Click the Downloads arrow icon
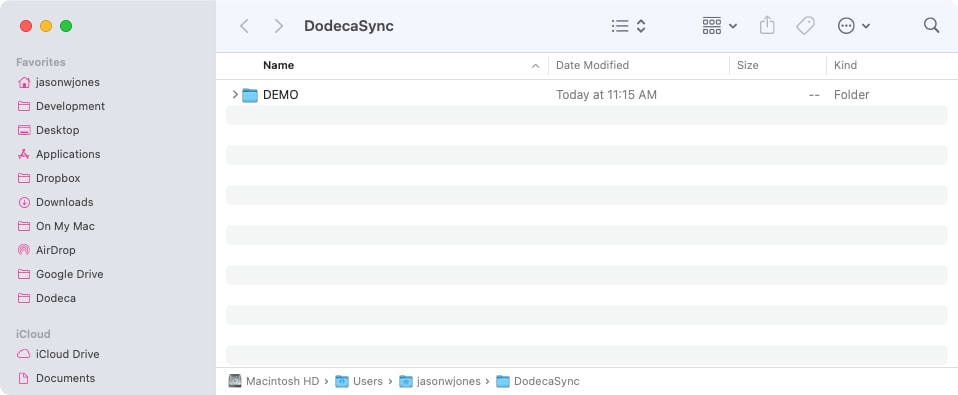The image size is (958, 395). 24,202
